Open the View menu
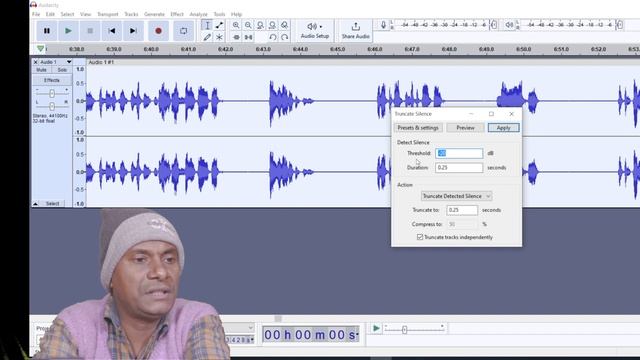 [85, 14]
